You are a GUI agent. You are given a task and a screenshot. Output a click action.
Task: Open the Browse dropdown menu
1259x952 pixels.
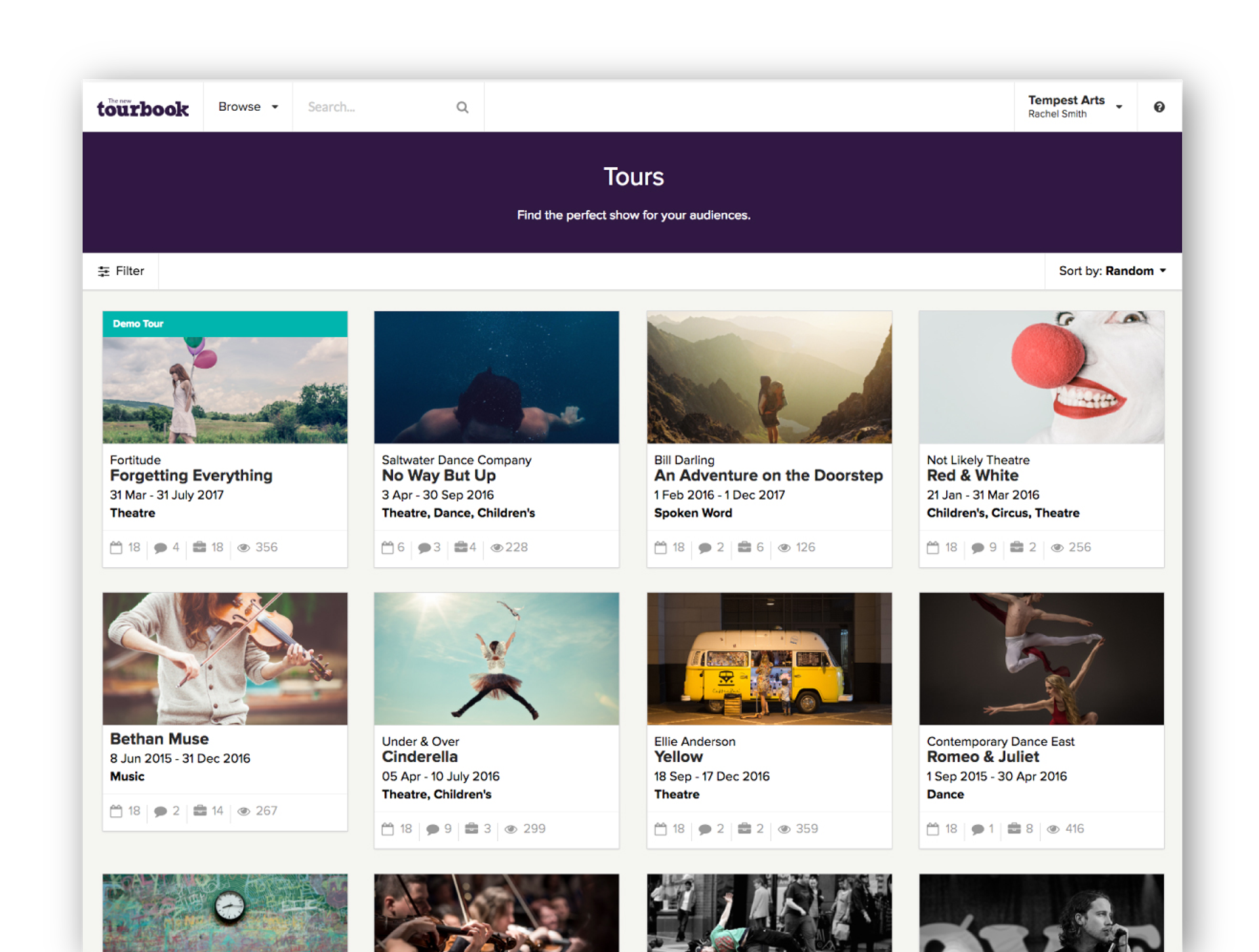coord(248,107)
